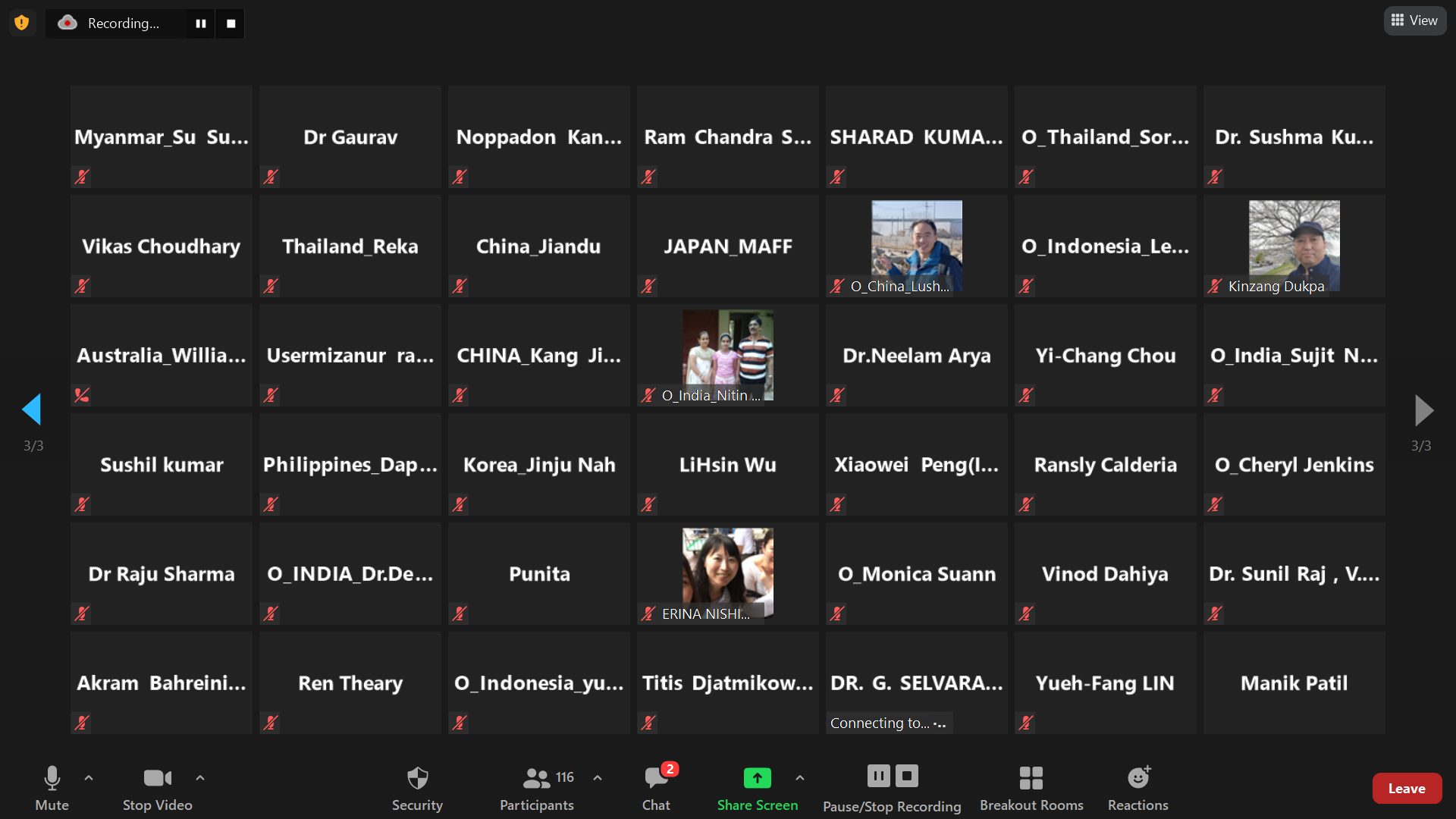Click the green Share Screen icon

(757, 778)
